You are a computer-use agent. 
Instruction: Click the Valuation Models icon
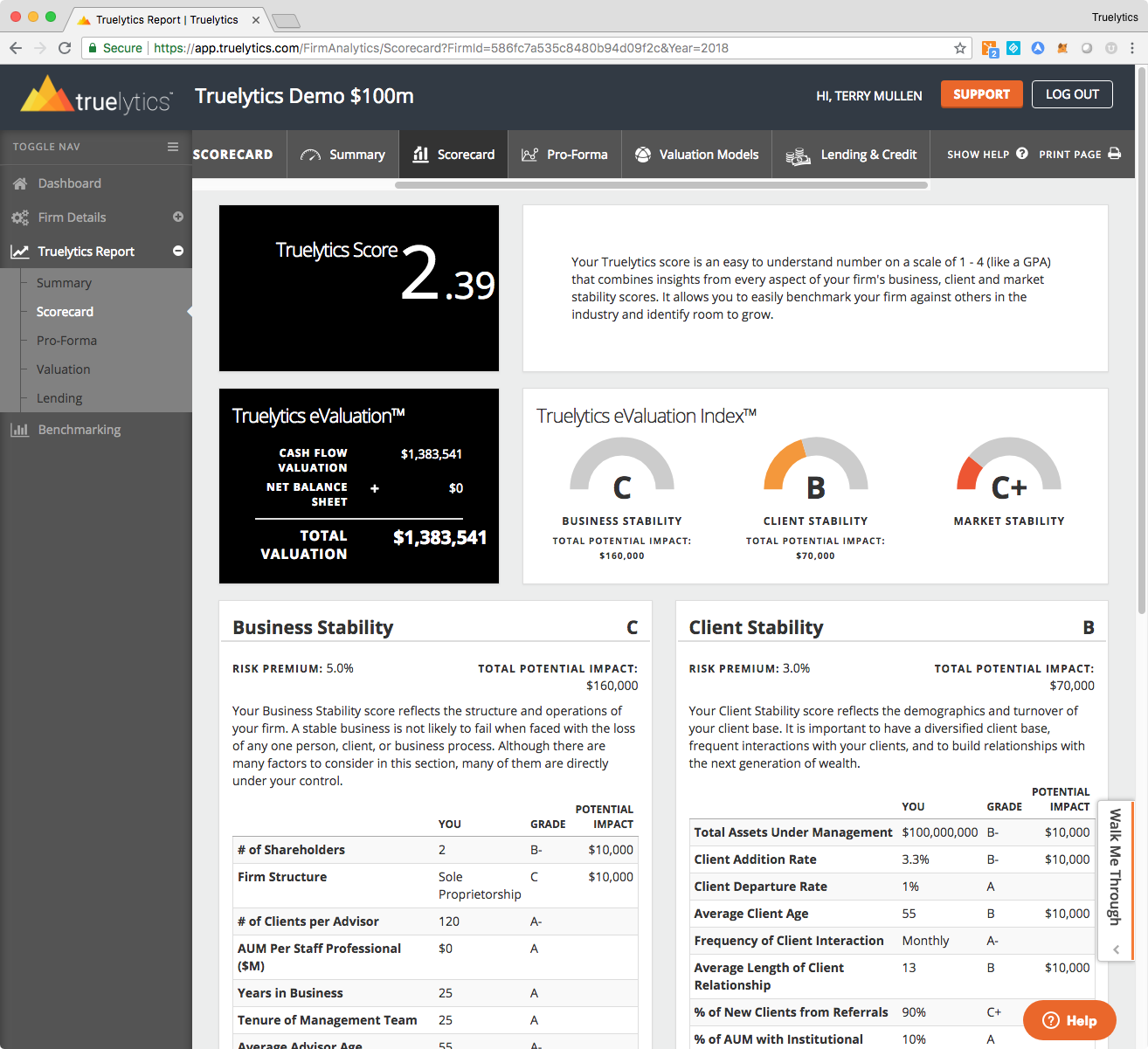click(x=643, y=155)
